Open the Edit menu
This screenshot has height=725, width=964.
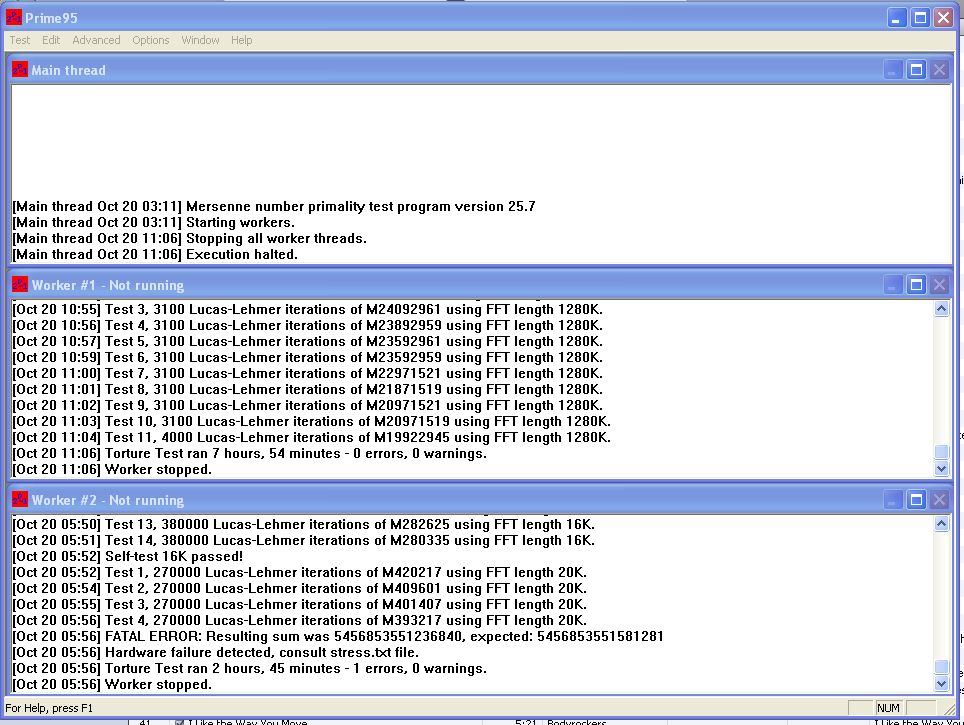pos(51,40)
